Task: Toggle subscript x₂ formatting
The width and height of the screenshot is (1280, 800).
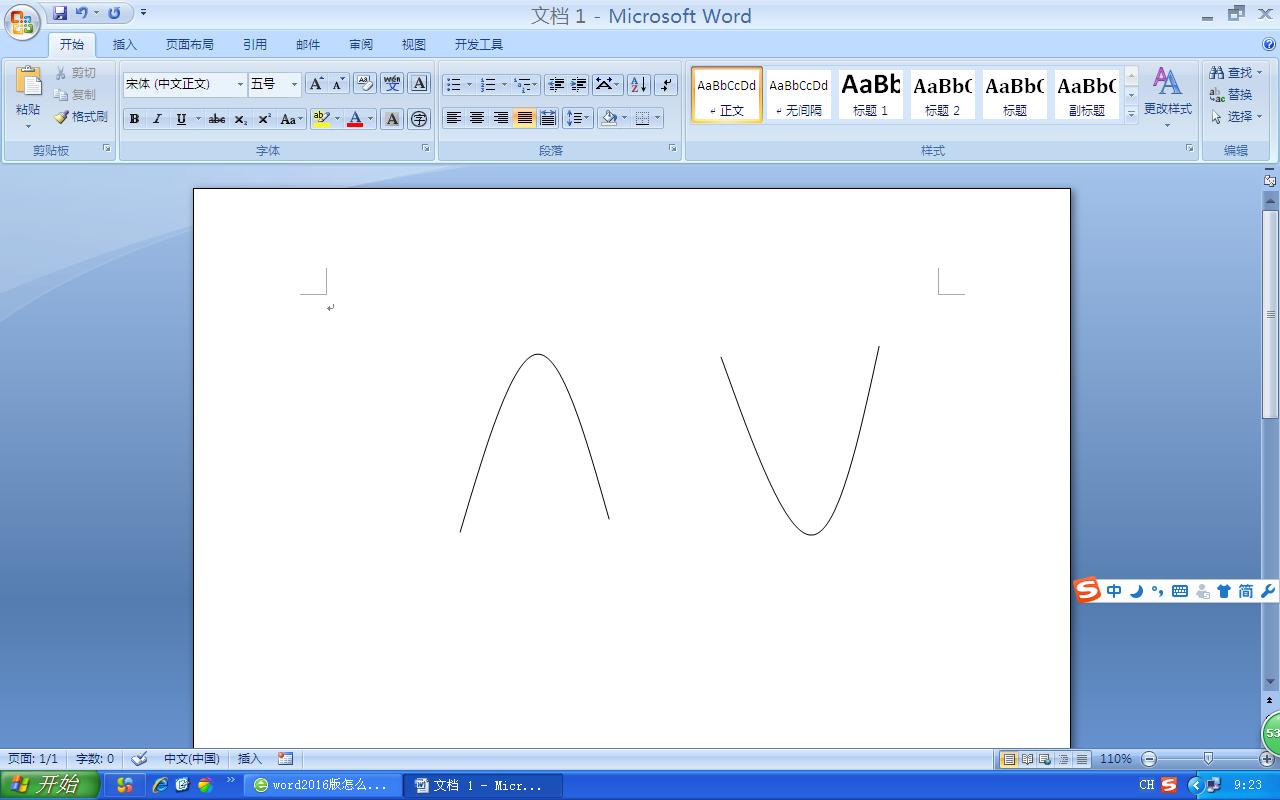Action: pyautogui.click(x=241, y=119)
